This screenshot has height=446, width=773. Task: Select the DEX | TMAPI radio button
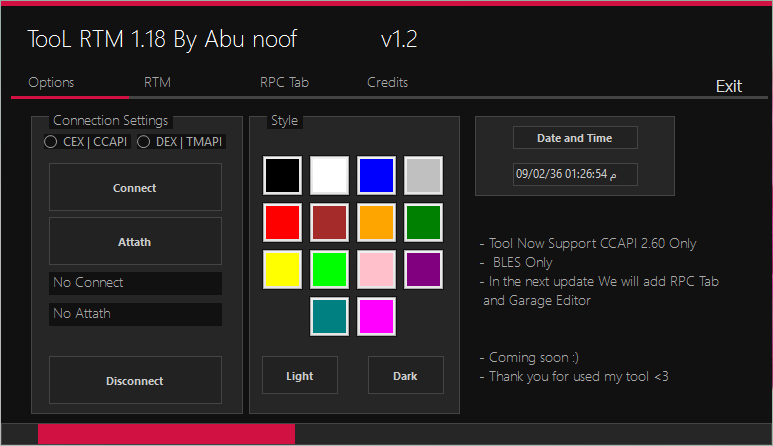pos(143,143)
